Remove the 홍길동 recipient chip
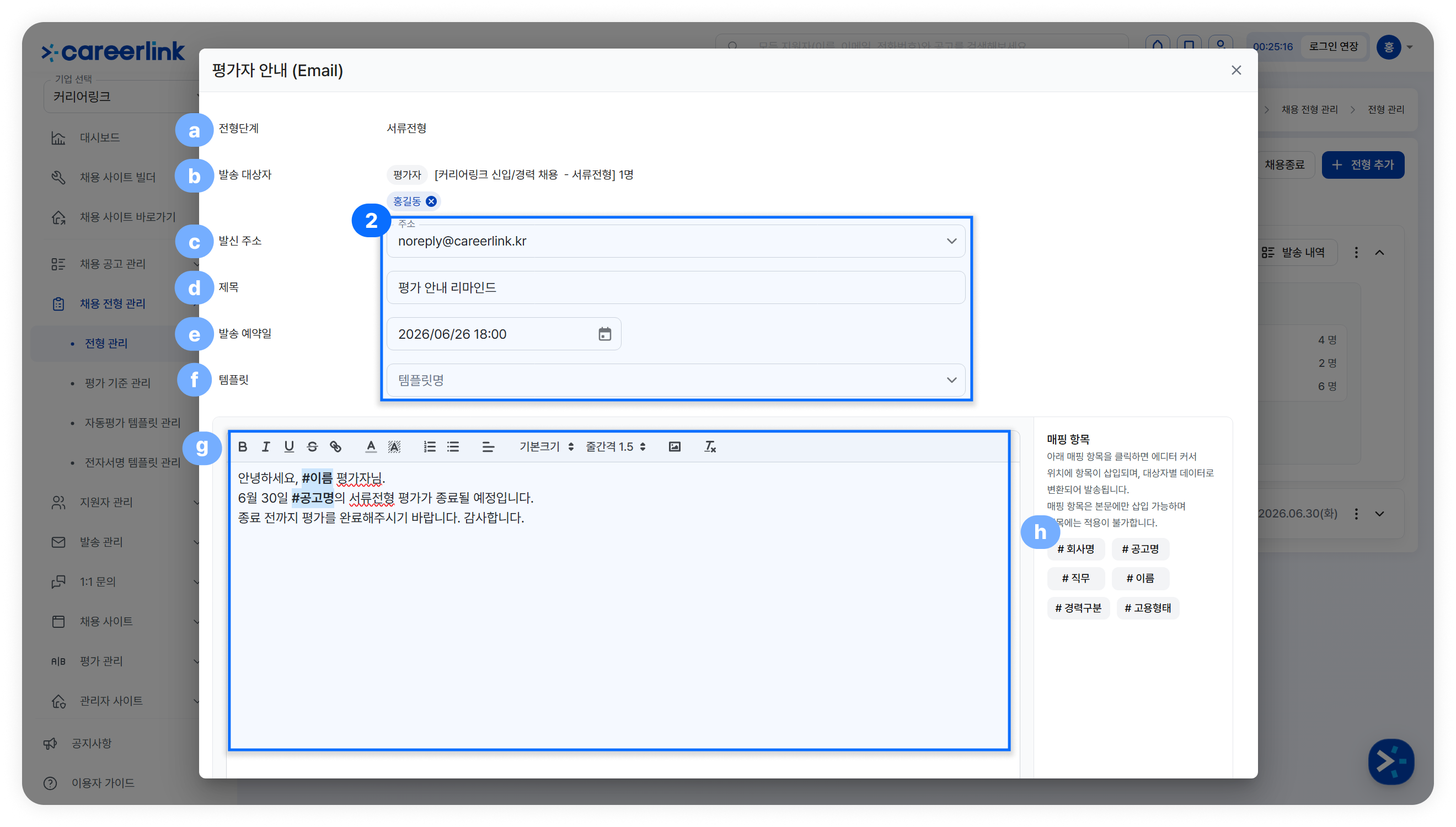1456x827 pixels. click(x=431, y=201)
